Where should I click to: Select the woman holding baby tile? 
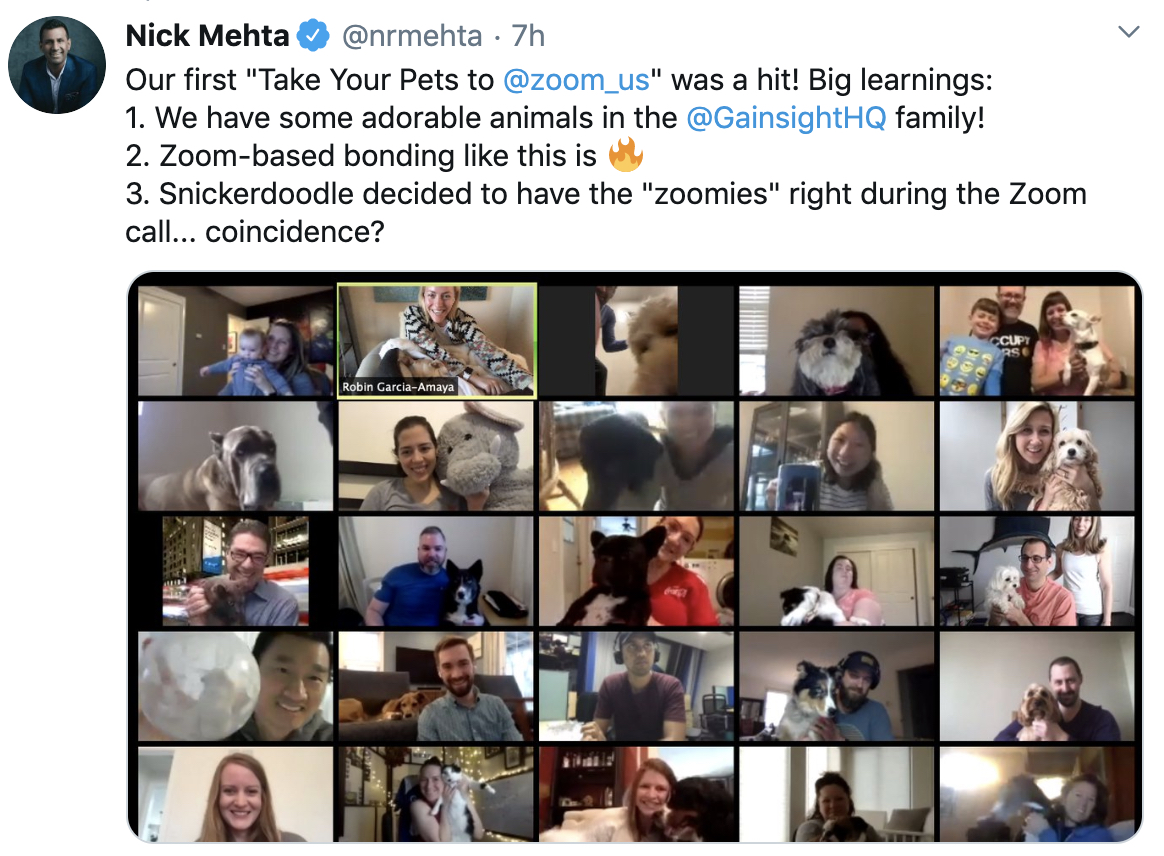[236, 341]
